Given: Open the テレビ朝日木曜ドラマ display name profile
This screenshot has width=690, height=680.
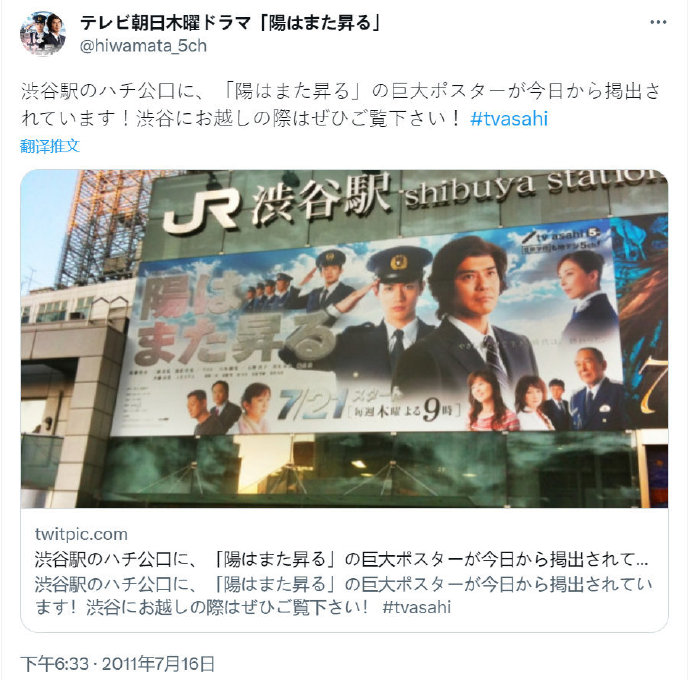Looking at the screenshot, I should [x=230, y=23].
